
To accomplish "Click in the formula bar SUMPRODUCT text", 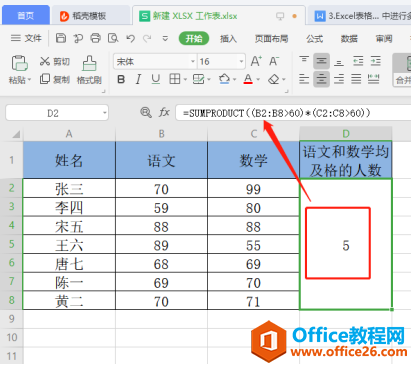I will pos(277,113).
